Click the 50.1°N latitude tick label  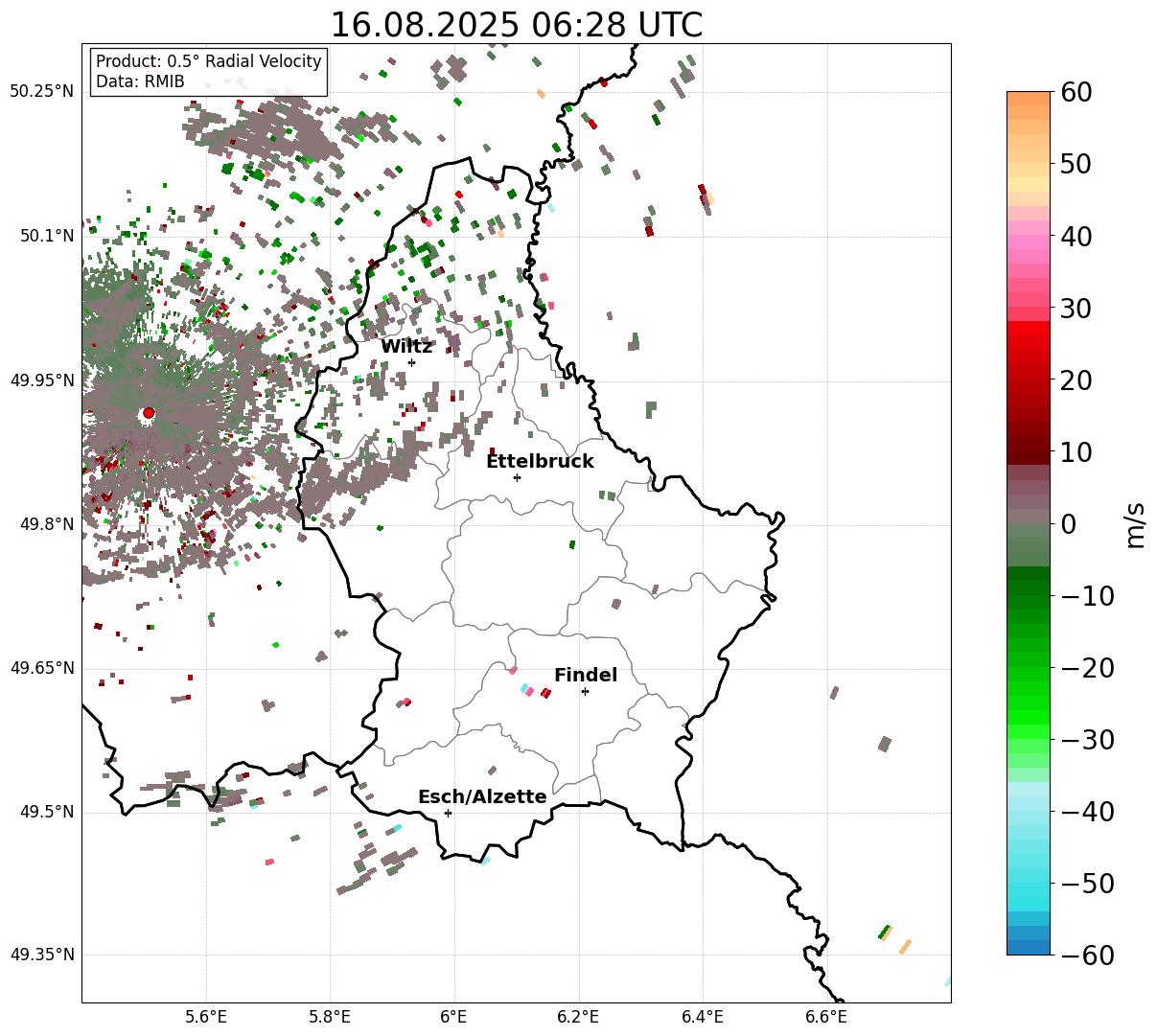46,236
